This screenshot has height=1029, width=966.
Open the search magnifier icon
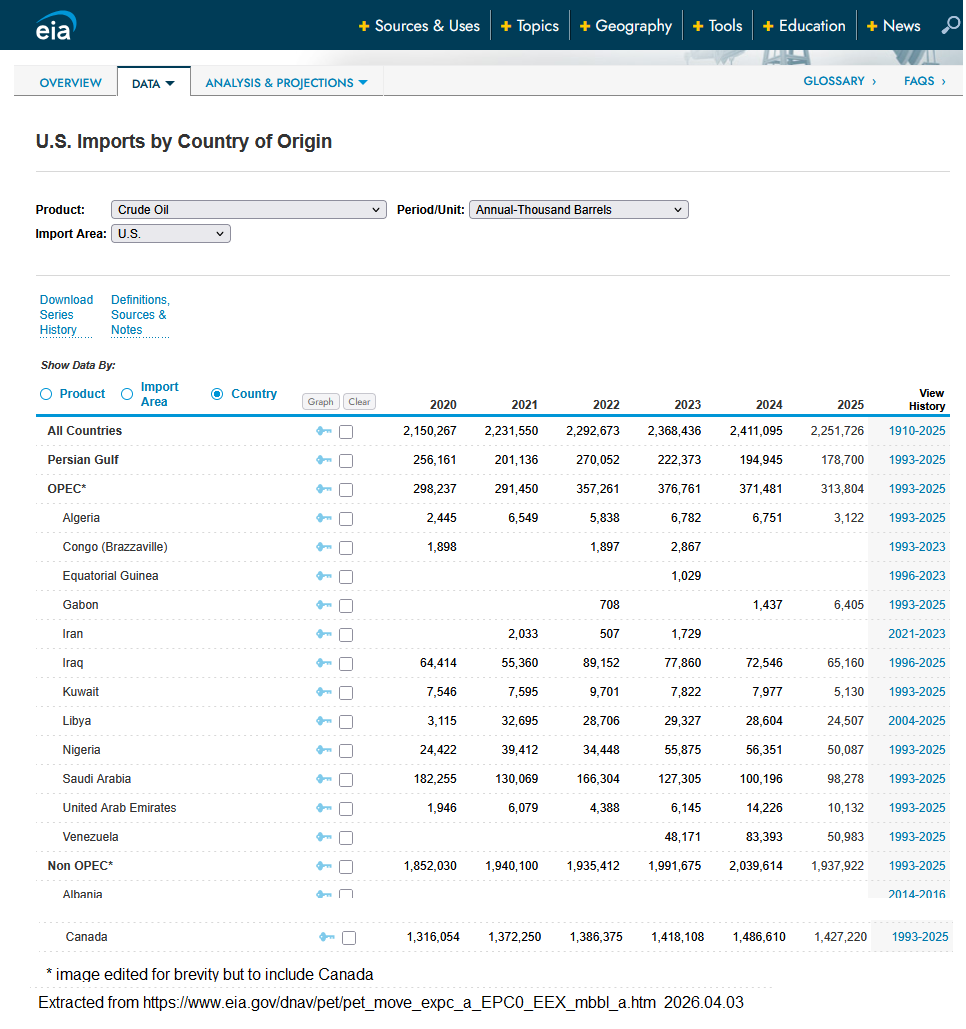tap(950, 26)
